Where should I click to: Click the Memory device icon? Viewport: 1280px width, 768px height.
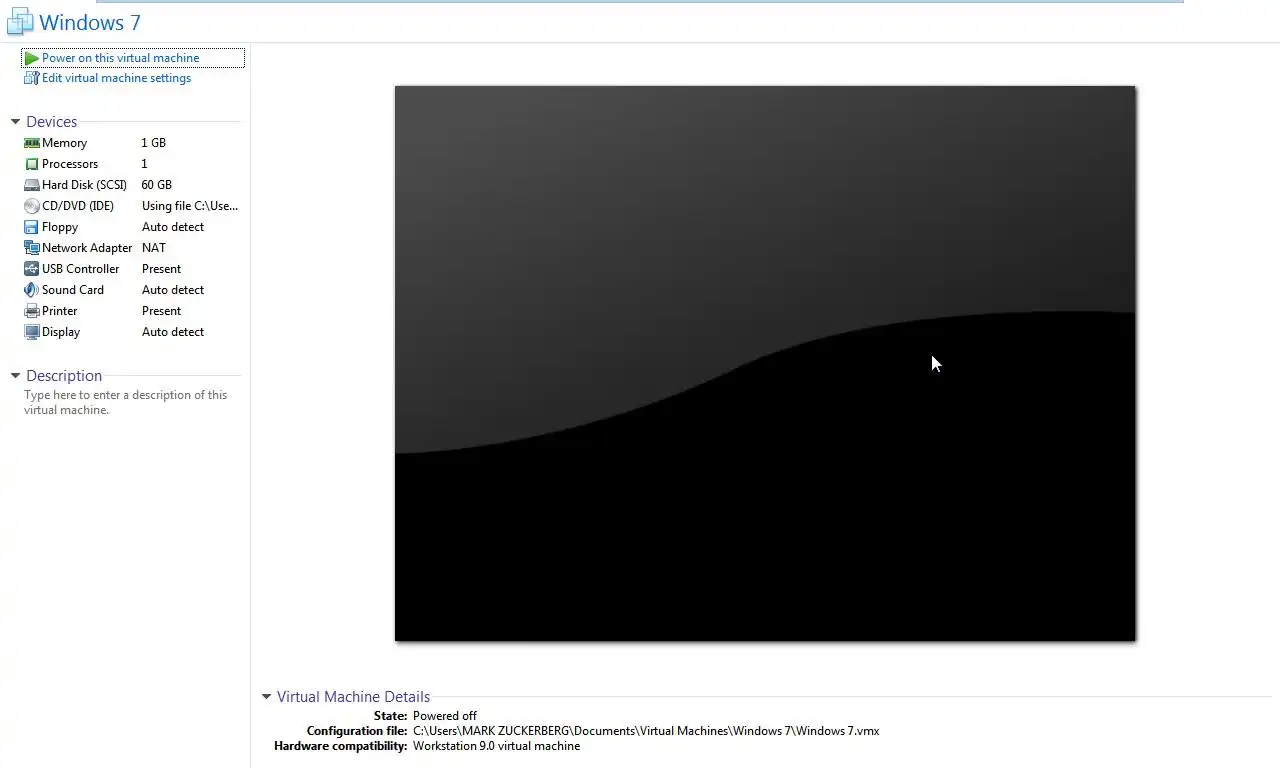click(32, 143)
